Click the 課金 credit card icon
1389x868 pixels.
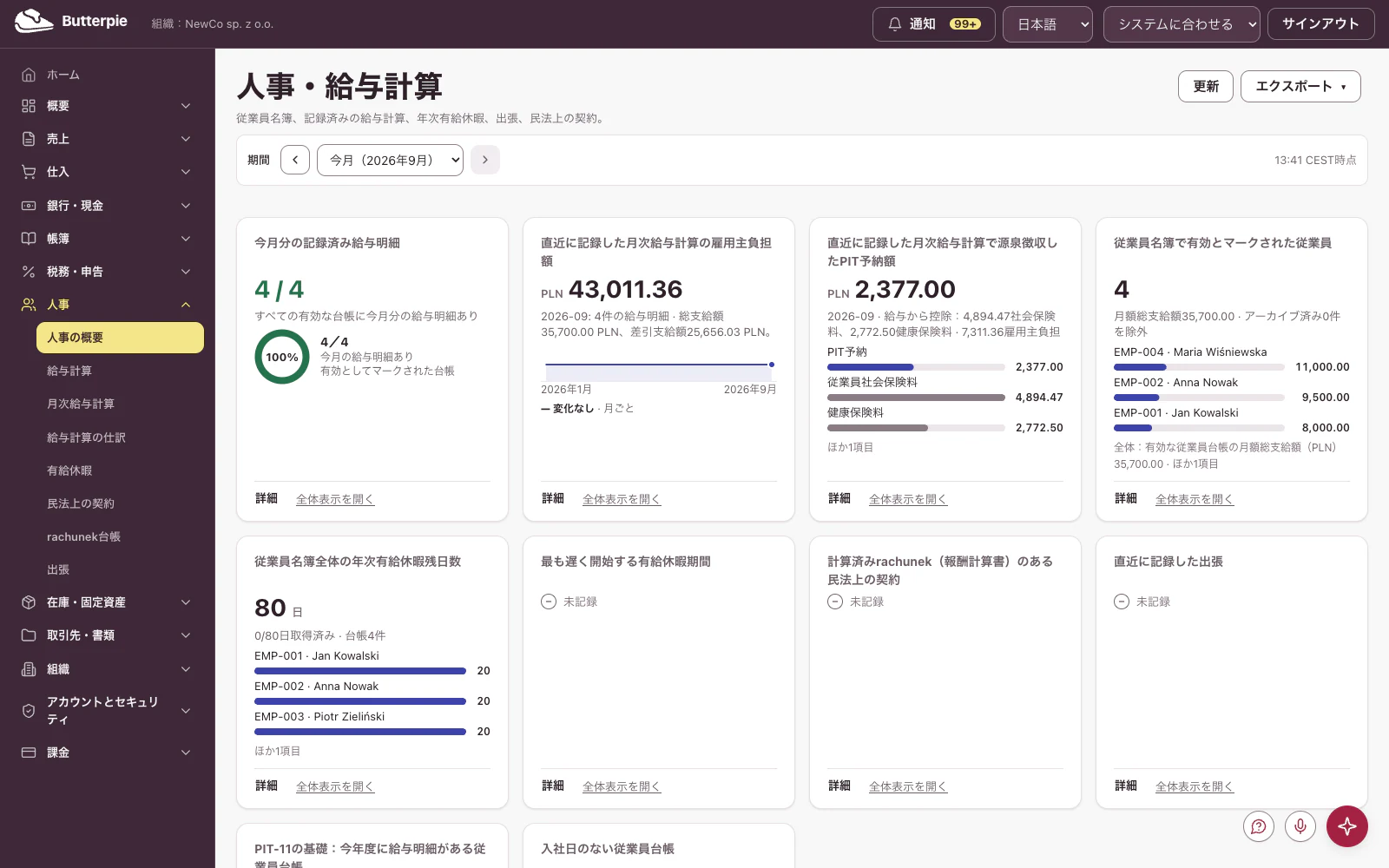click(29, 753)
